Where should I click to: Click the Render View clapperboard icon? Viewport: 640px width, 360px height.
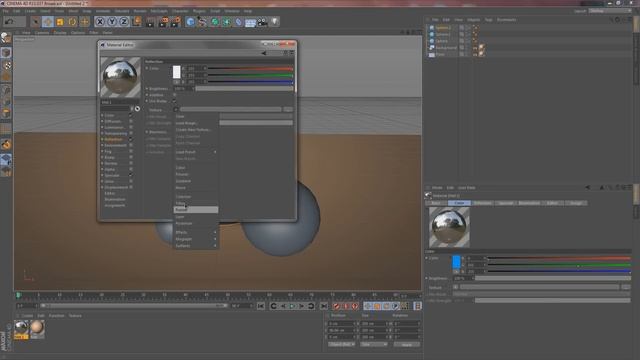pos(151,22)
